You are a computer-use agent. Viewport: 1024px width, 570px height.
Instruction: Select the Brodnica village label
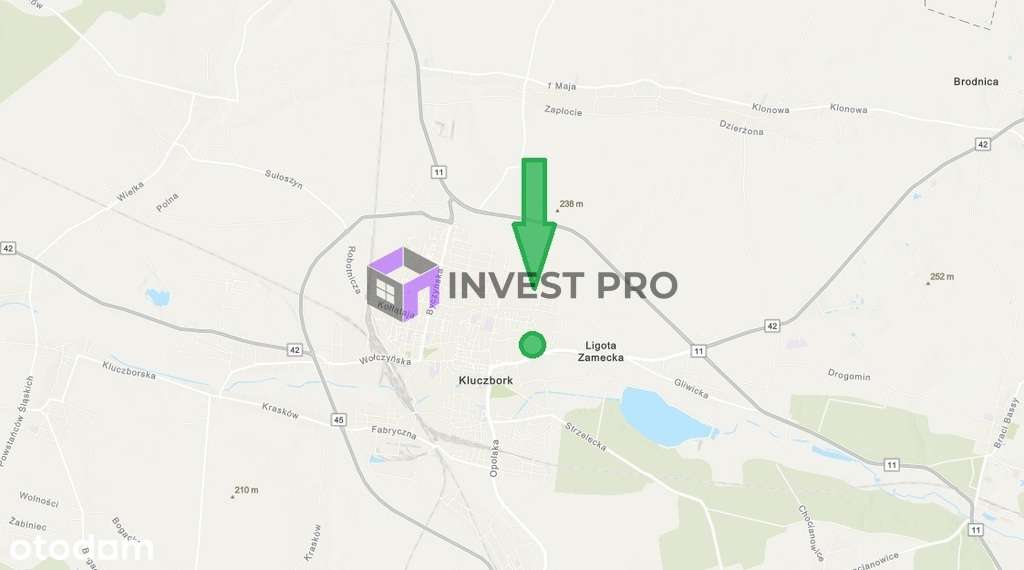pyautogui.click(x=976, y=82)
